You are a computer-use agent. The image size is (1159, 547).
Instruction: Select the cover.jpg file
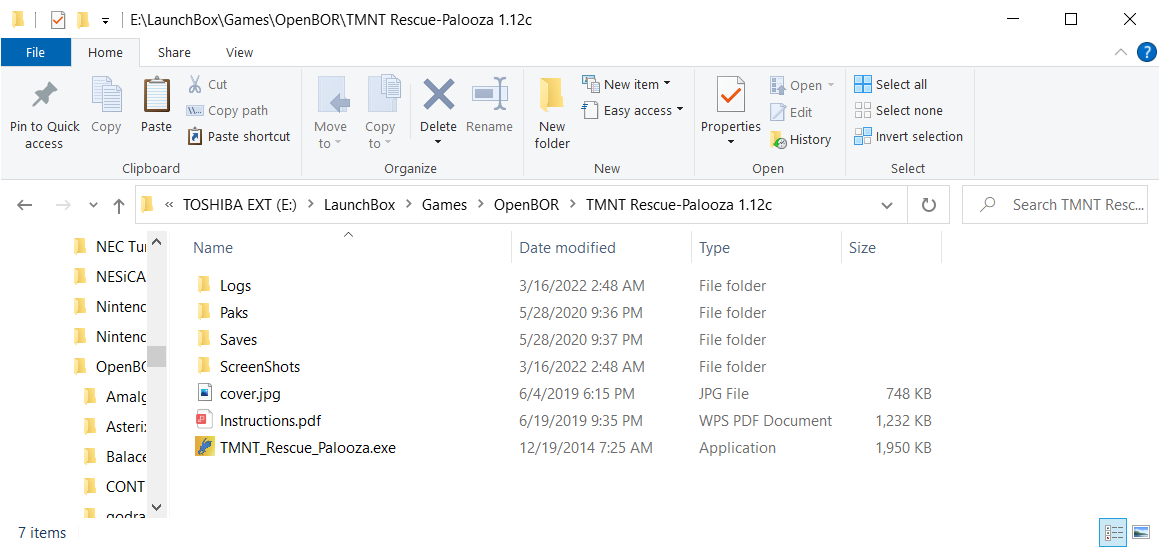coord(250,393)
